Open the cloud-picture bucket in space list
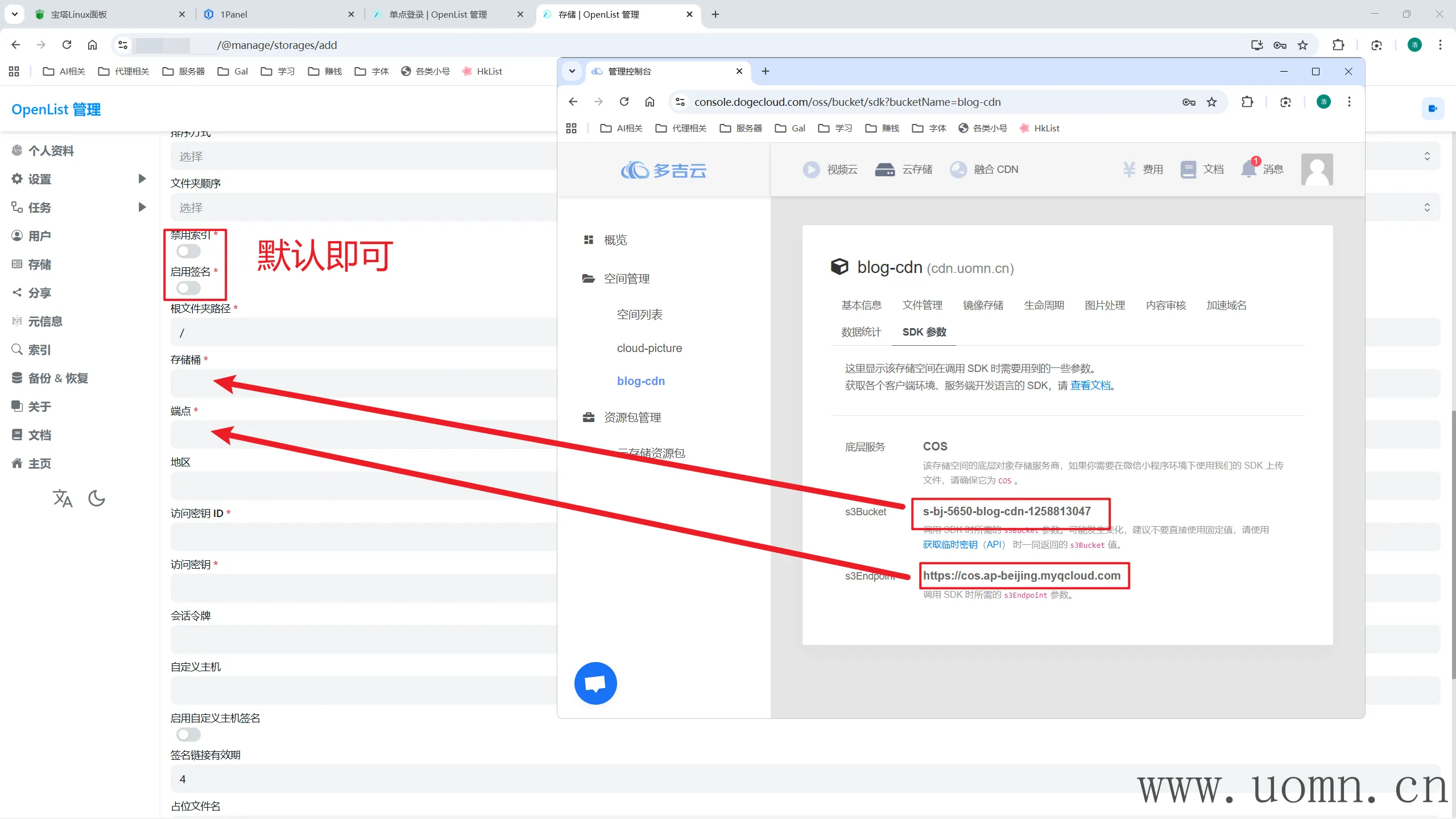Image resolution: width=1456 pixels, height=819 pixels. click(649, 348)
